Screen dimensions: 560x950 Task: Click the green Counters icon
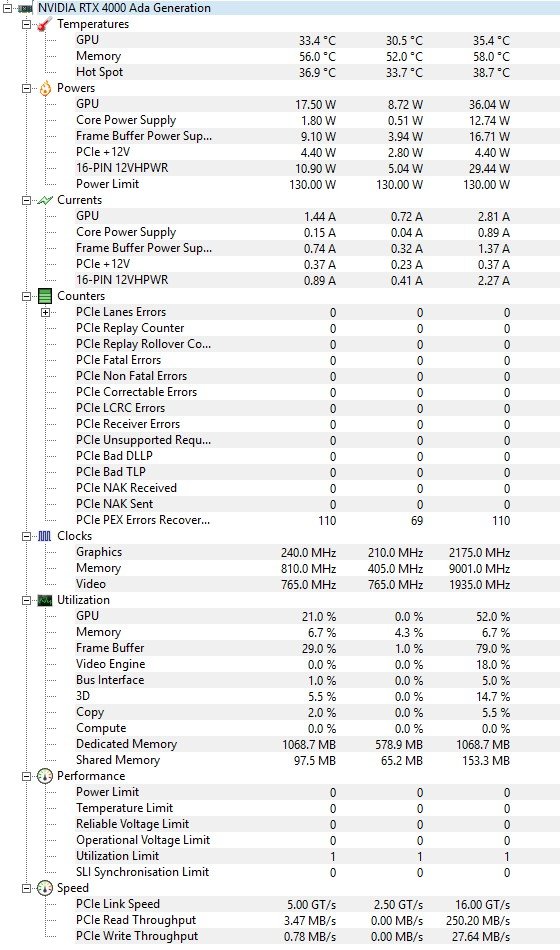click(x=45, y=296)
